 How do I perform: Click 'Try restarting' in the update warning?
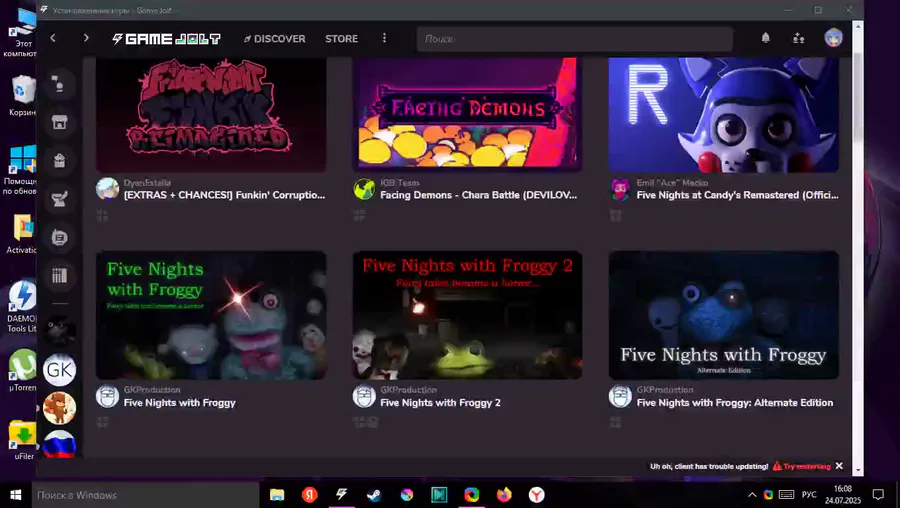click(x=801, y=466)
